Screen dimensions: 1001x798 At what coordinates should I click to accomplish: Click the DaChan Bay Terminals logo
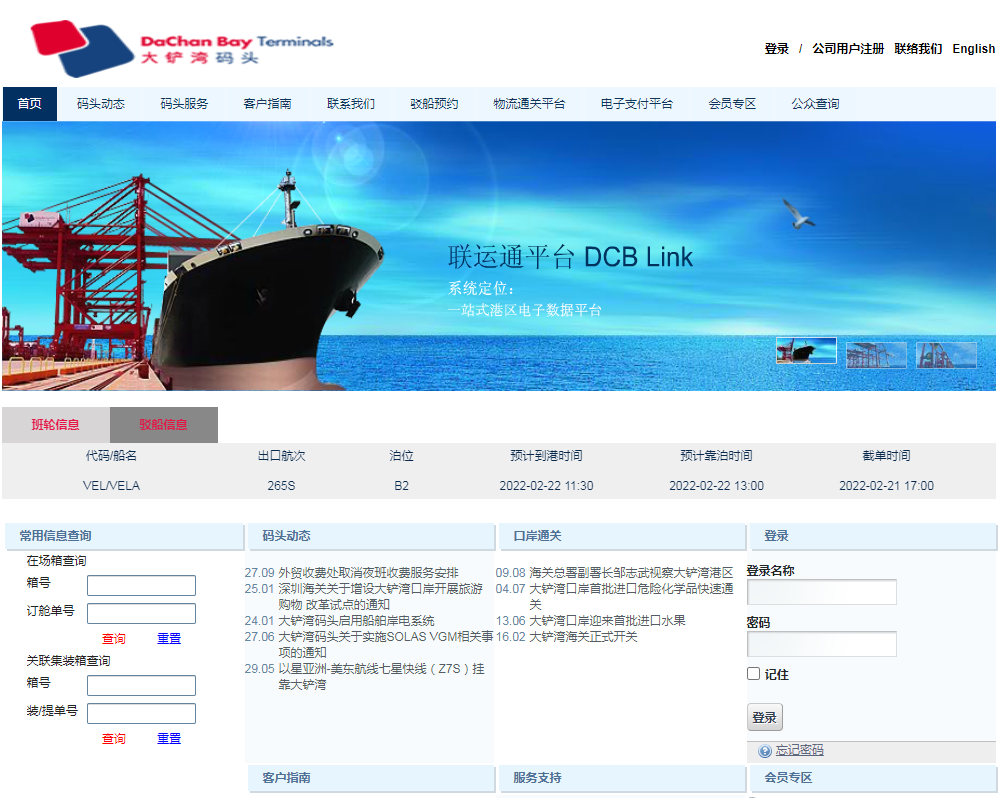click(x=182, y=47)
